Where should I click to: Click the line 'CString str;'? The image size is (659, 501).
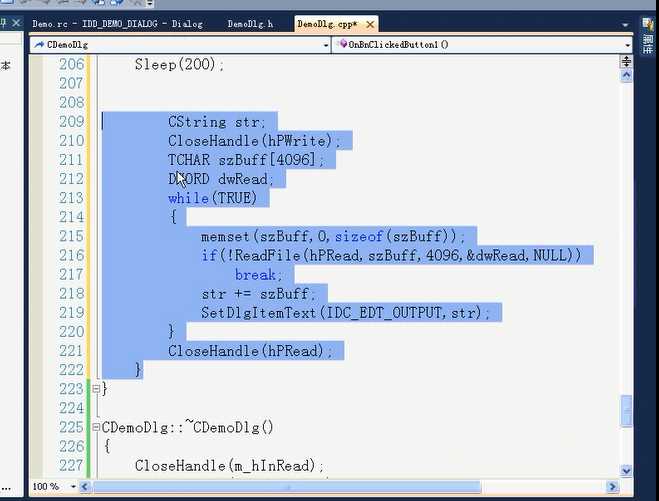click(217, 122)
